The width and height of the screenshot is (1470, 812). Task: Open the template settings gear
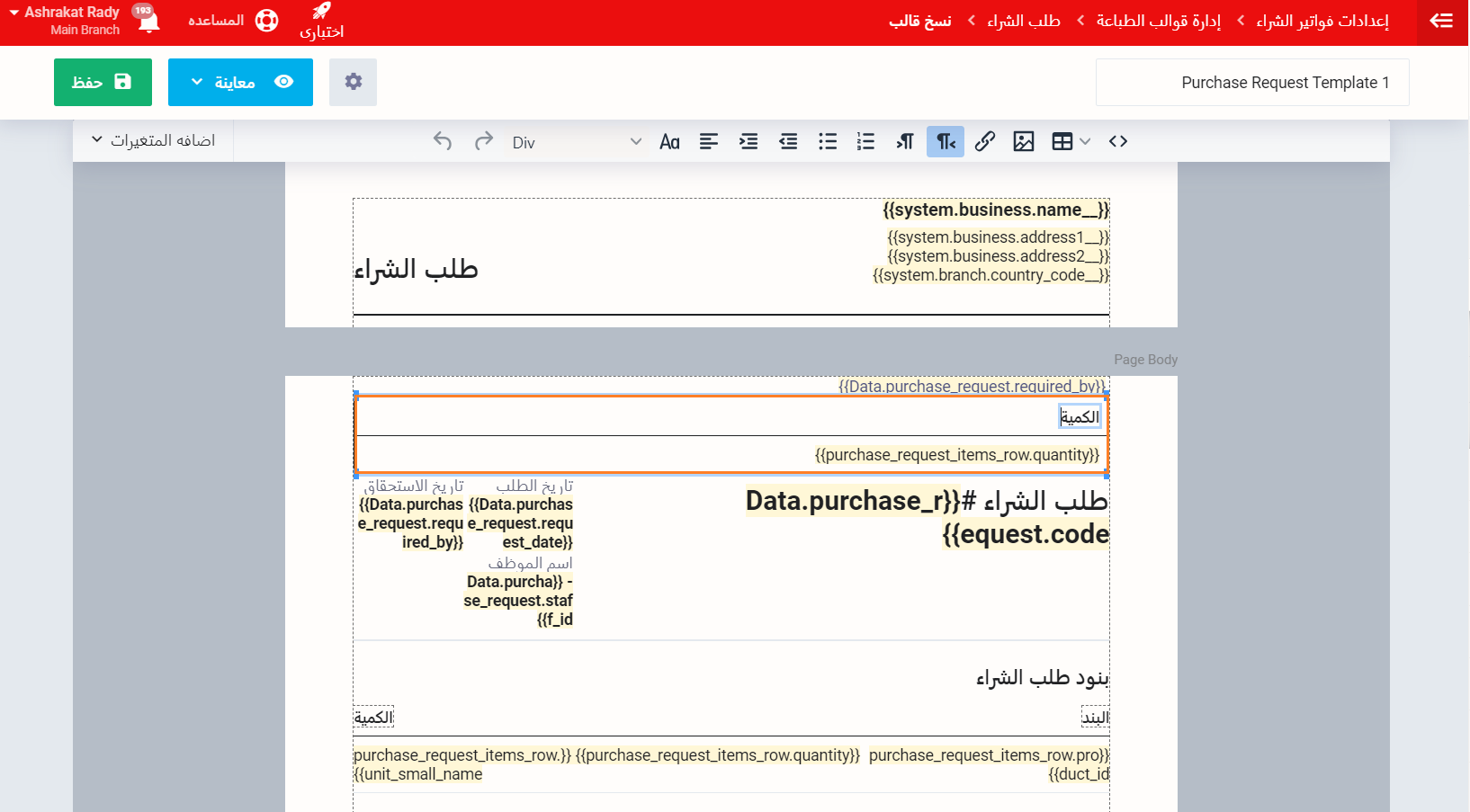[353, 82]
